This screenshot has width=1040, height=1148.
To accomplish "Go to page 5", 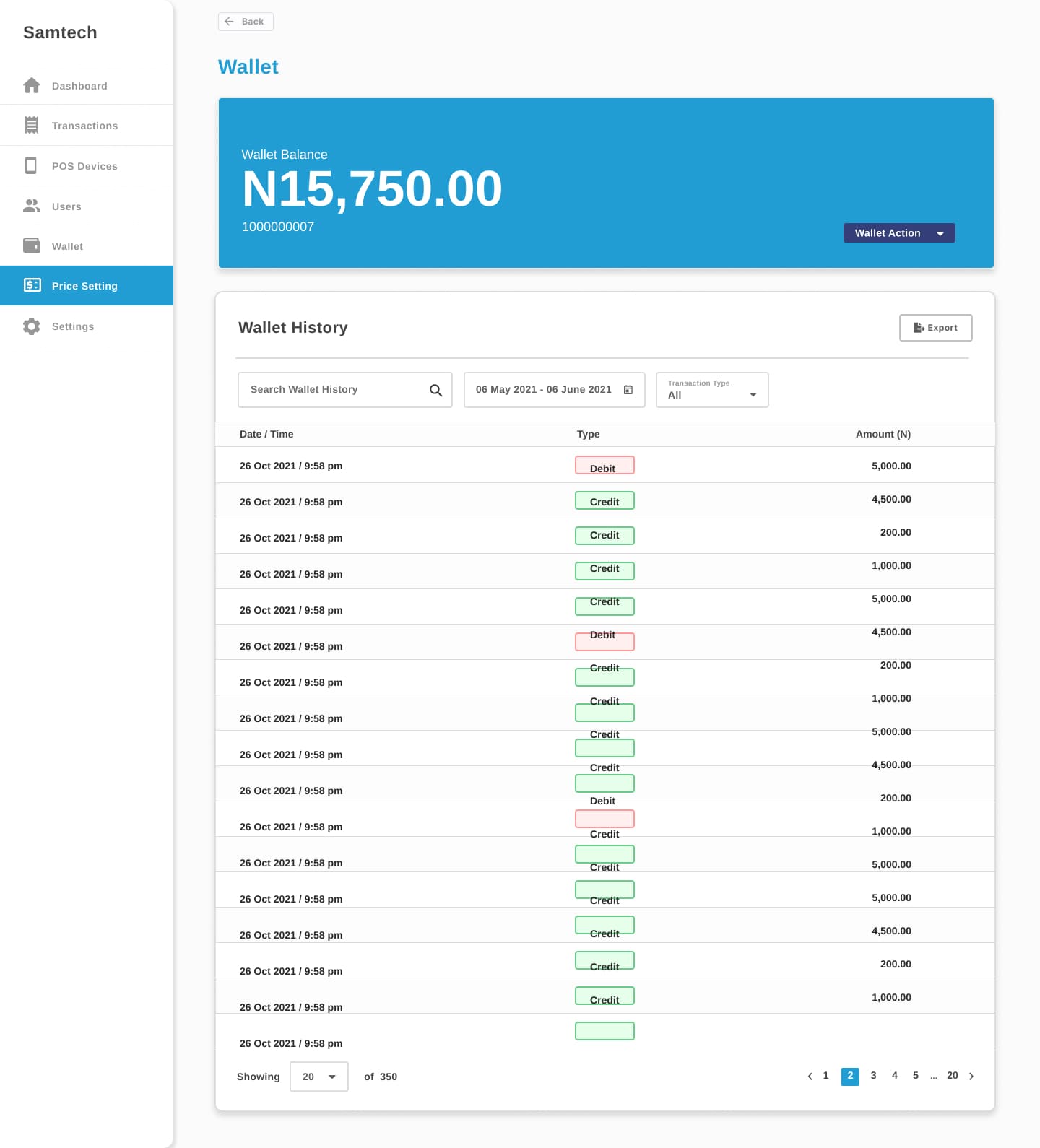I will click(x=916, y=1076).
